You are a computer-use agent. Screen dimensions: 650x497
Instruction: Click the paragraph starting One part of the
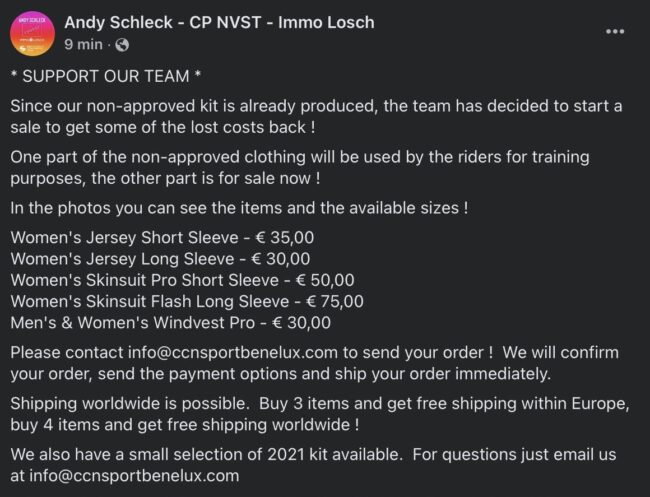(300, 168)
